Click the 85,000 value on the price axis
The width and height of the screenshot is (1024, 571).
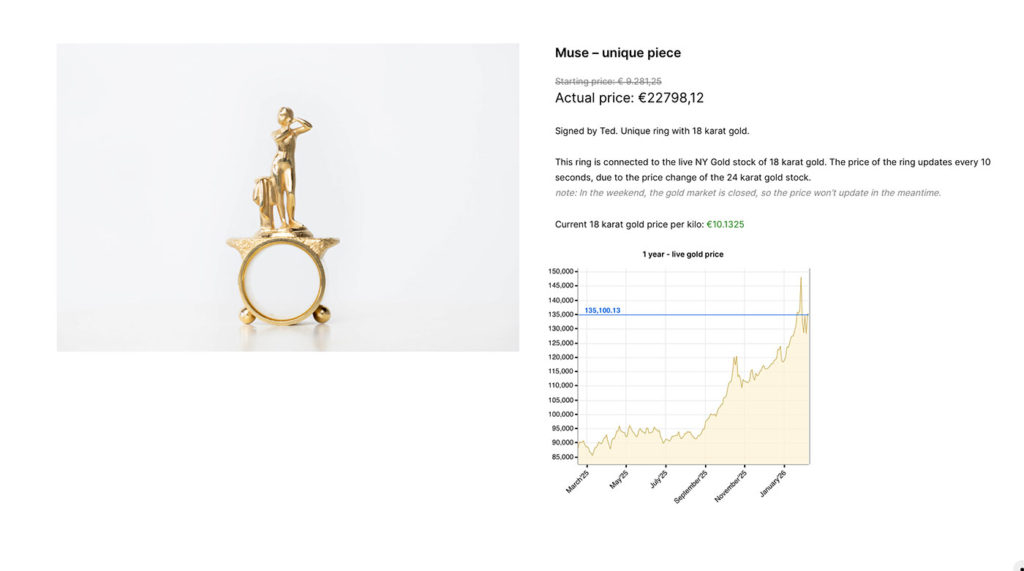click(x=562, y=457)
